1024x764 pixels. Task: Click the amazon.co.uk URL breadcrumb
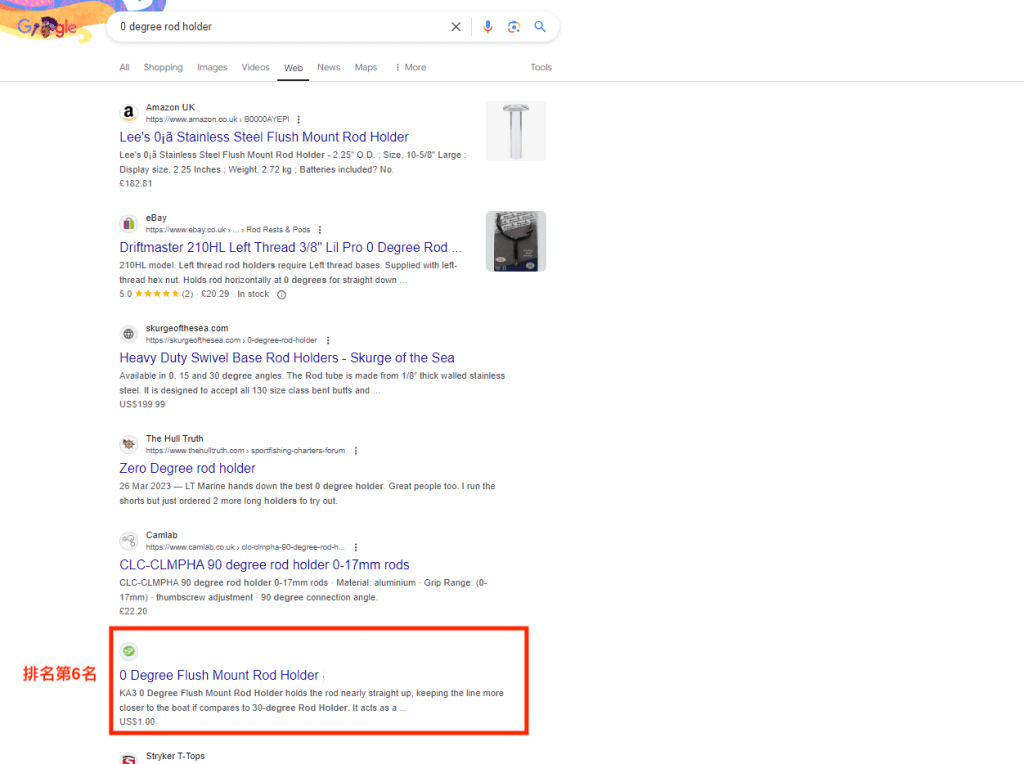[217, 119]
